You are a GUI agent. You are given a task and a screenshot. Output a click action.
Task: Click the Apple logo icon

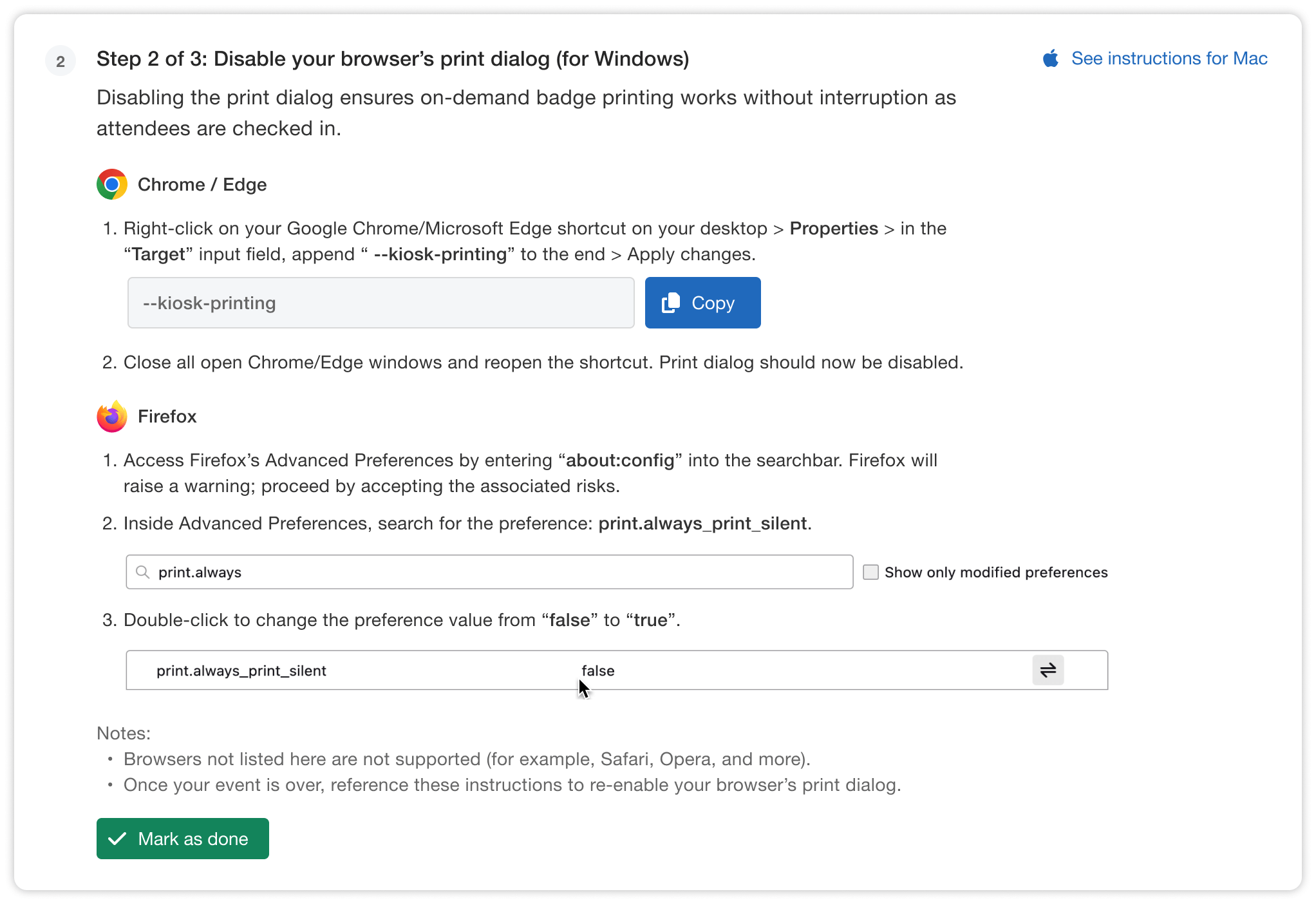[1050, 59]
